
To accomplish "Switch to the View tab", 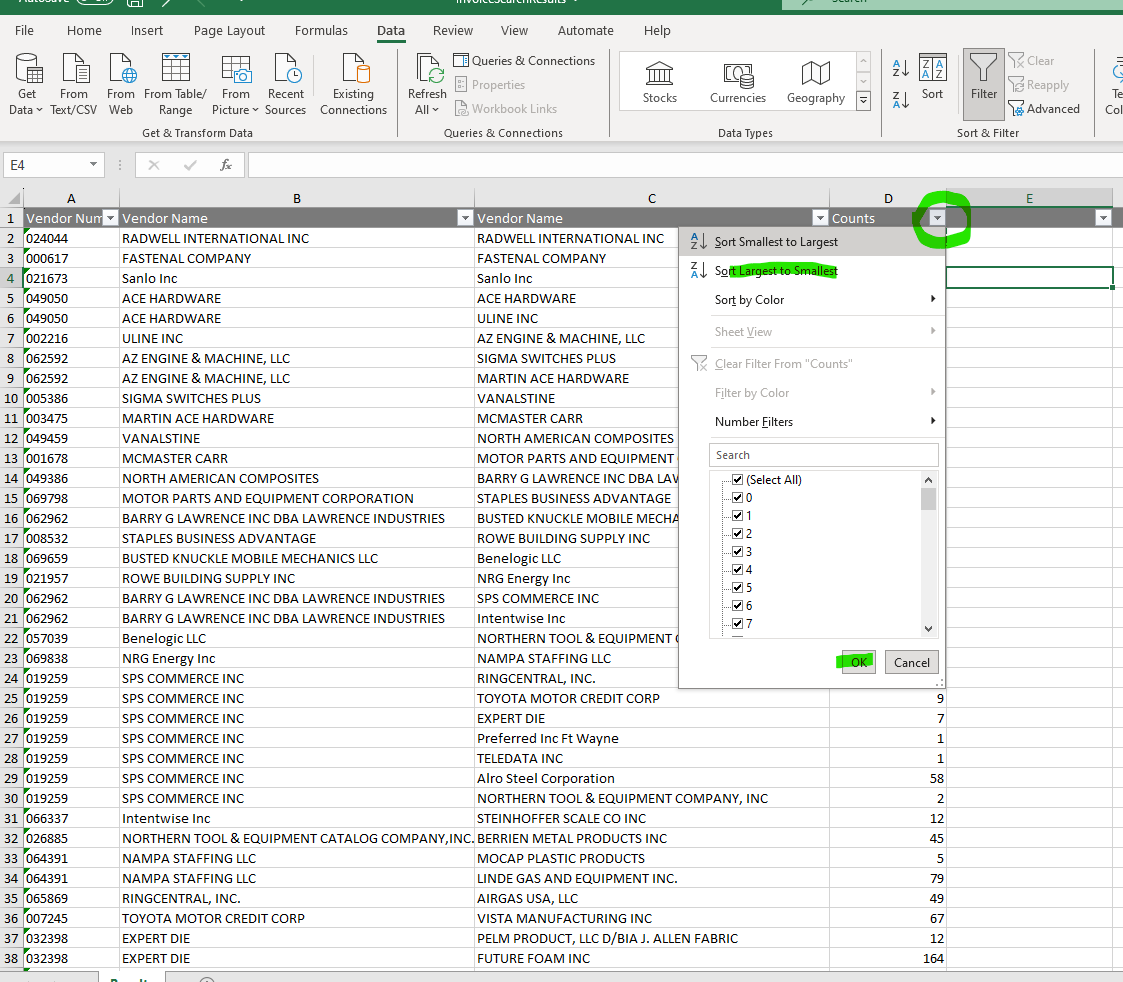I will pyautogui.click(x=514, y=31).
